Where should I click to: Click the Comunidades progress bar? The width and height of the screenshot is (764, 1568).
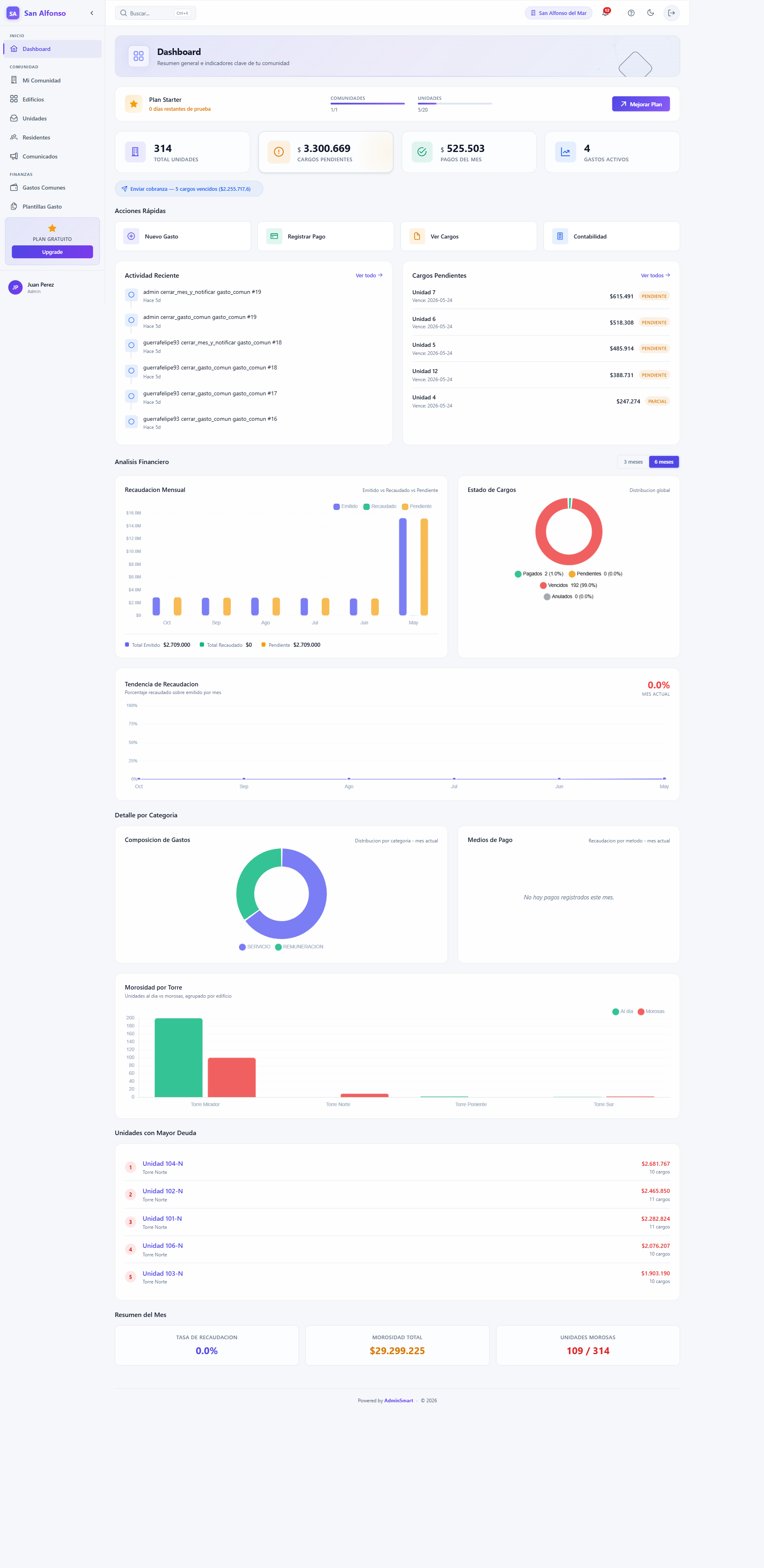pos(367,103)
